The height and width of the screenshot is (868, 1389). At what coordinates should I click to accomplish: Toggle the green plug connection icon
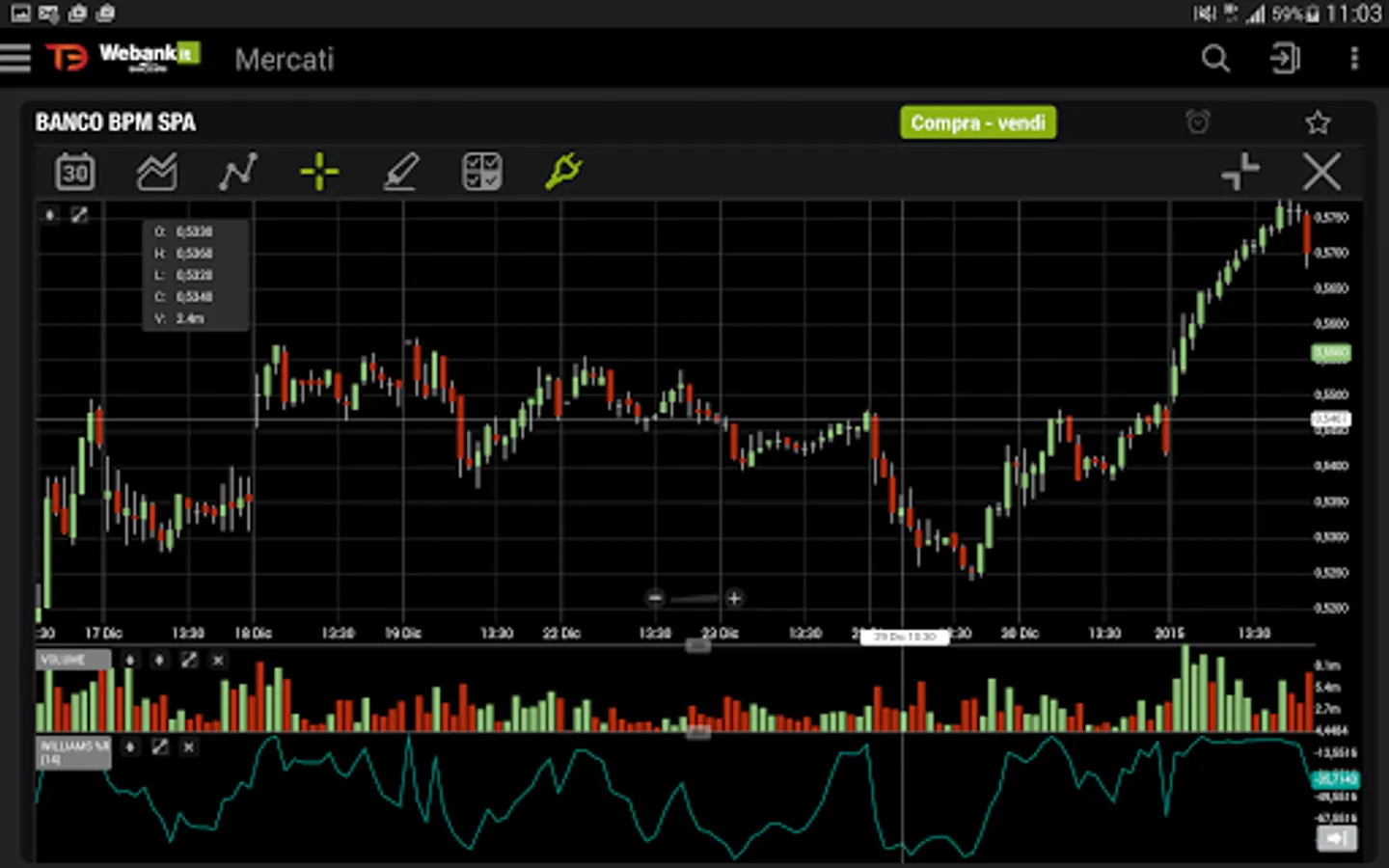(563, 172)
